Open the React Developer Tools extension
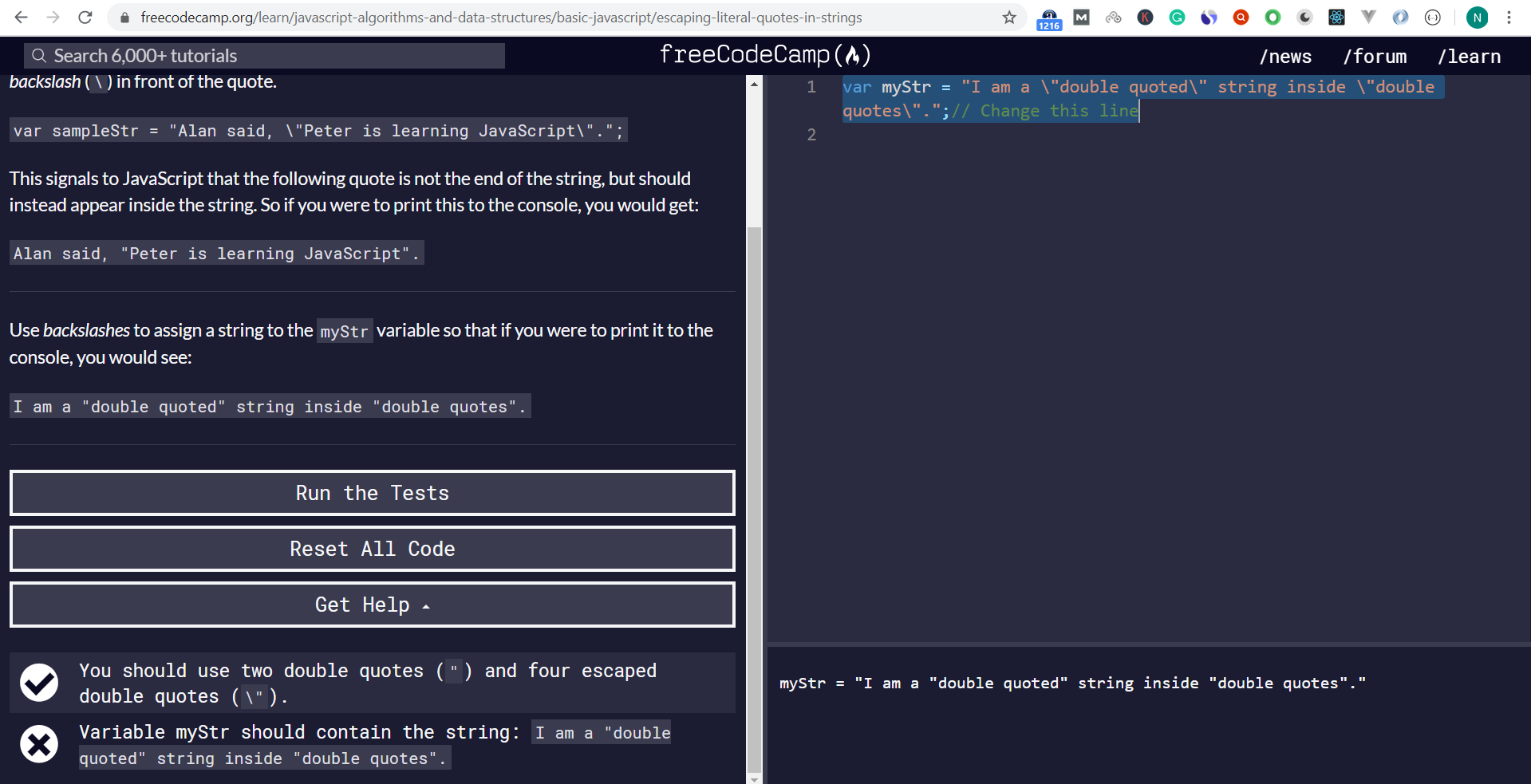This screenshot has height=784, width=1531. pyautogui.click(x=1337, y=18)
